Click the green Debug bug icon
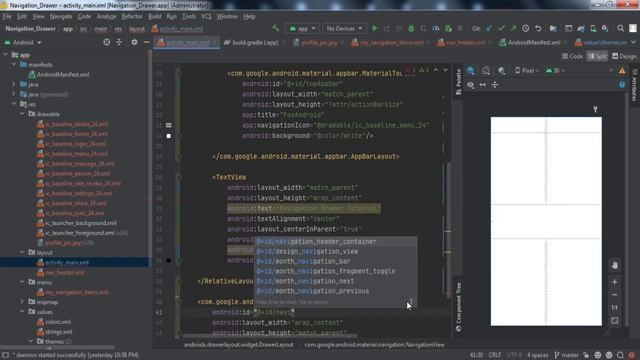The height and width of the screenshot is (360, 640). (x=411, y=29)
